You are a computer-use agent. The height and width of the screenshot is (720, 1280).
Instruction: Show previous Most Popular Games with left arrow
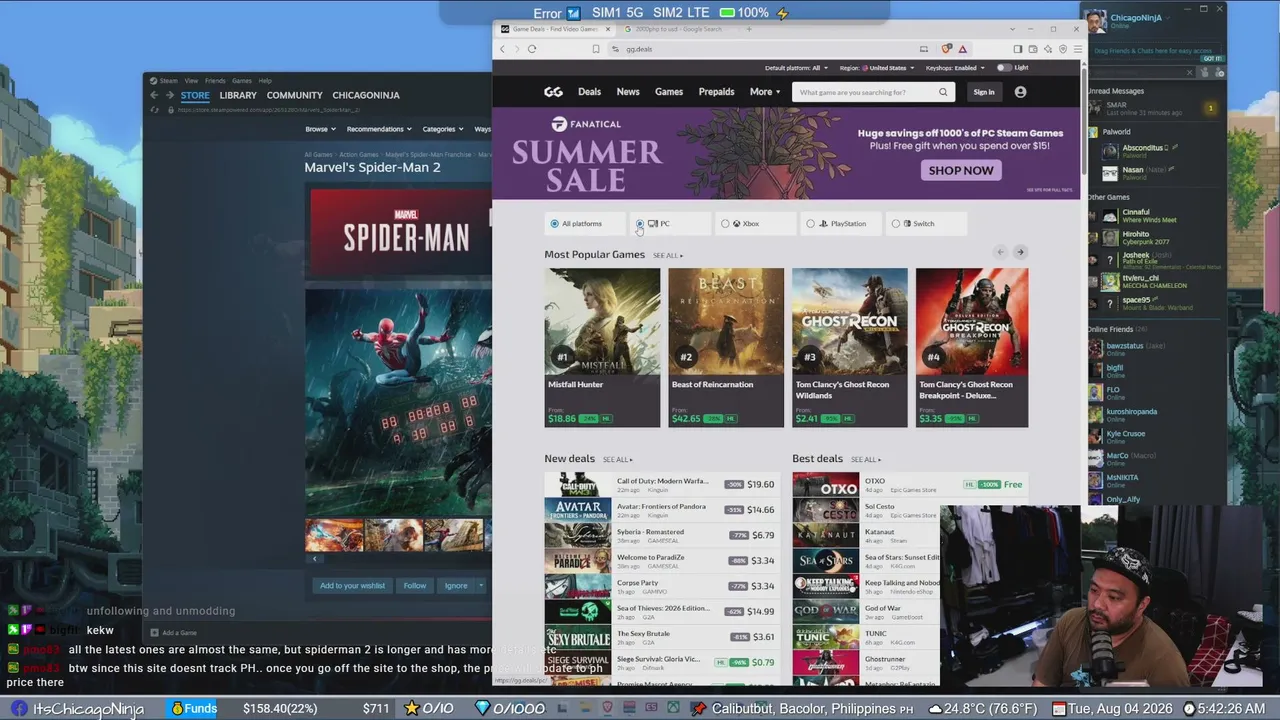[x=1000, y=252]
